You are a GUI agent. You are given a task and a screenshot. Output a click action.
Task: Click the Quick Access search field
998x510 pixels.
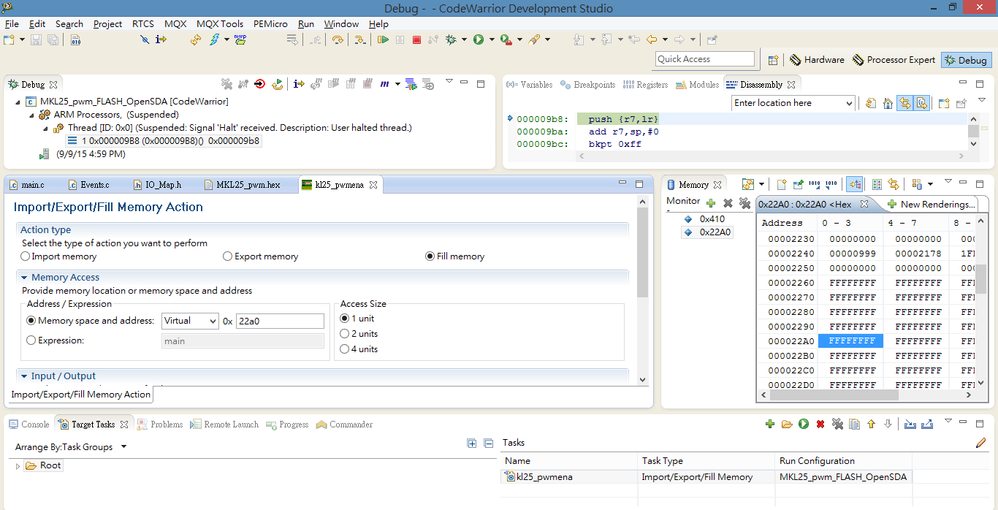coord(705,59)
